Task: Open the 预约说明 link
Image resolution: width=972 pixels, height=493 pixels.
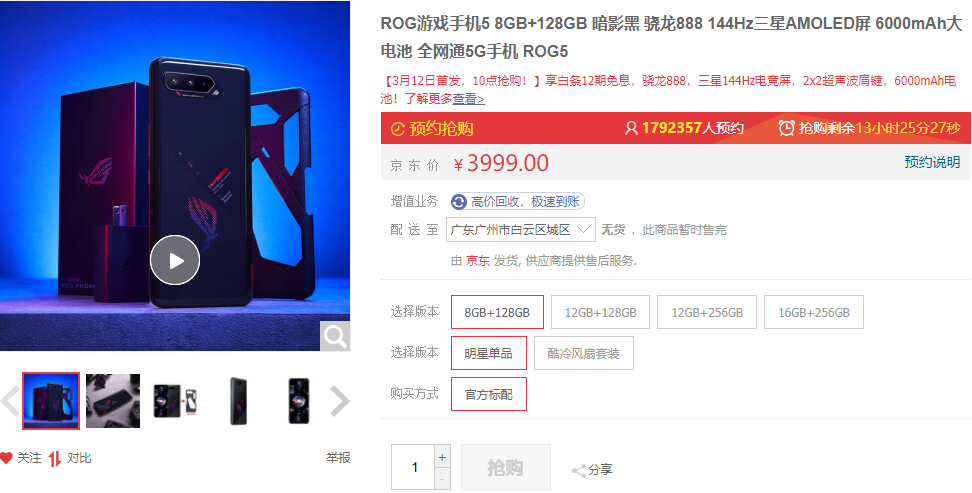Action: (x=932, y=162)
